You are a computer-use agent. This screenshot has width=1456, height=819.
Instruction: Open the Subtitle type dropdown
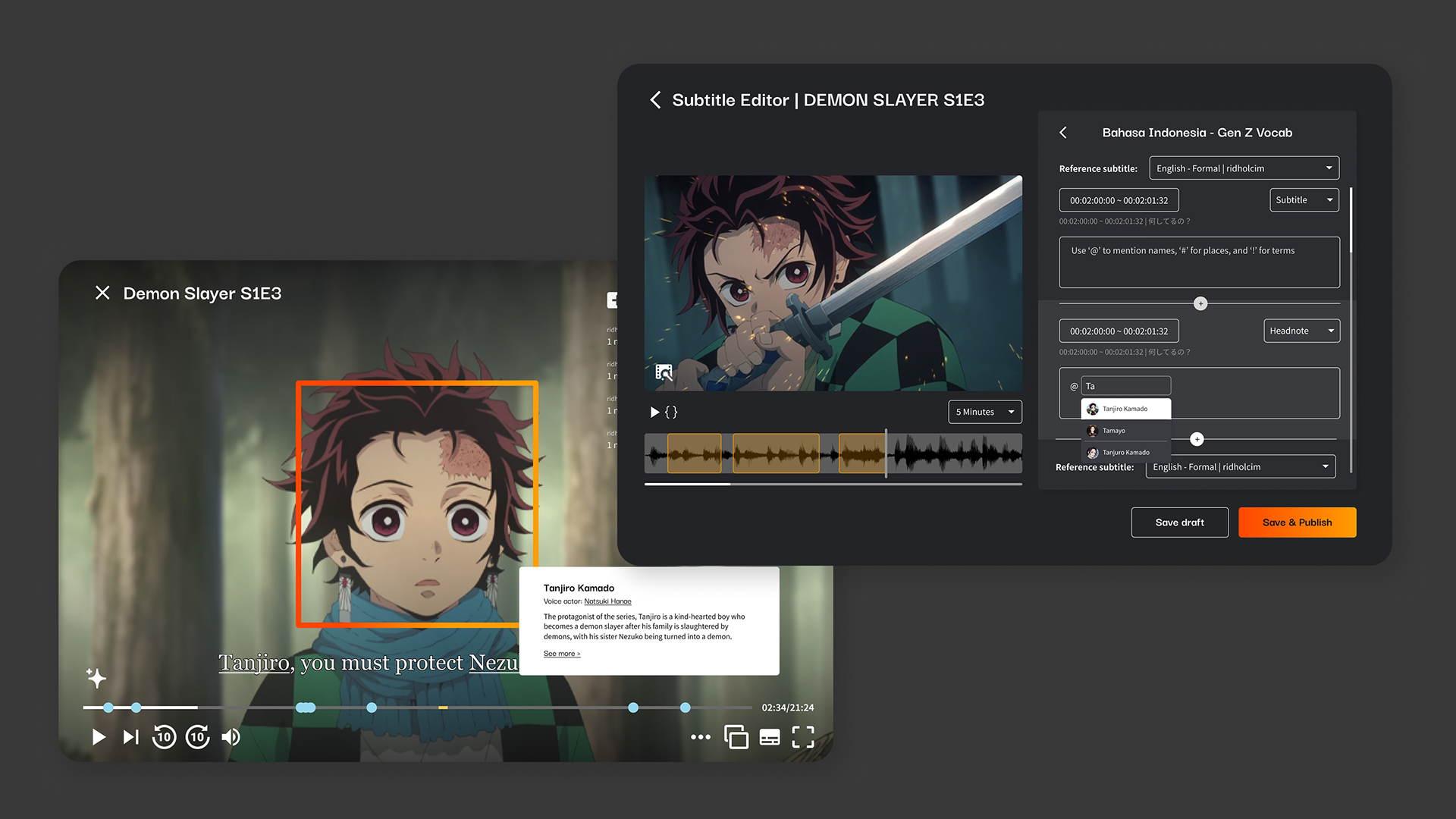1304,200
